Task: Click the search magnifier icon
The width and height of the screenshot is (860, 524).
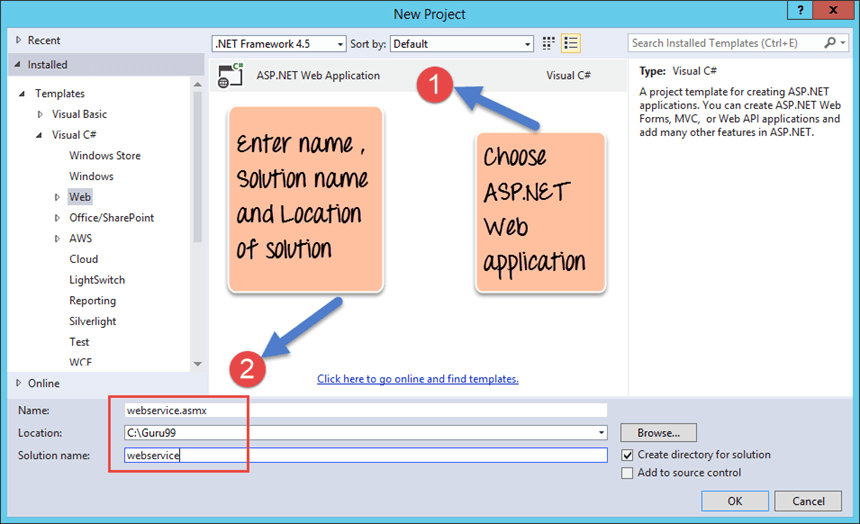Action: click(x=829, y=43)
